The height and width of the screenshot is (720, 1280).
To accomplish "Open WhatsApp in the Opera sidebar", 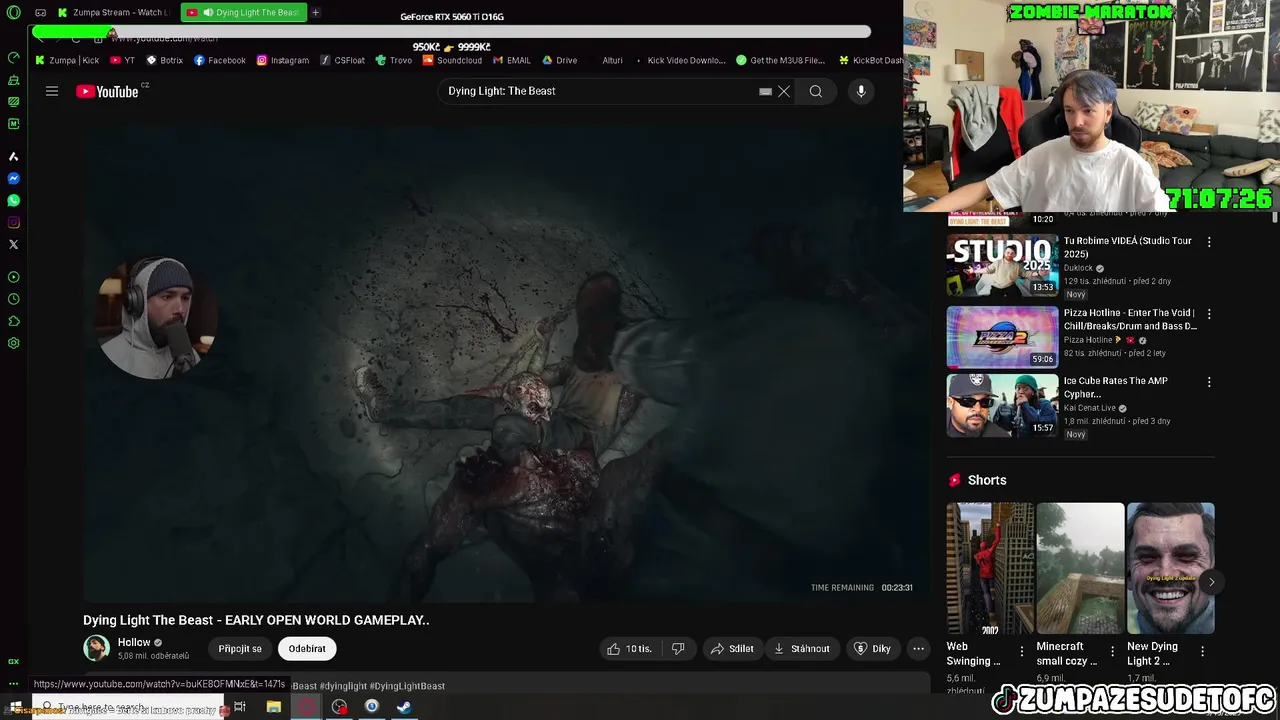I will (13, 201).
